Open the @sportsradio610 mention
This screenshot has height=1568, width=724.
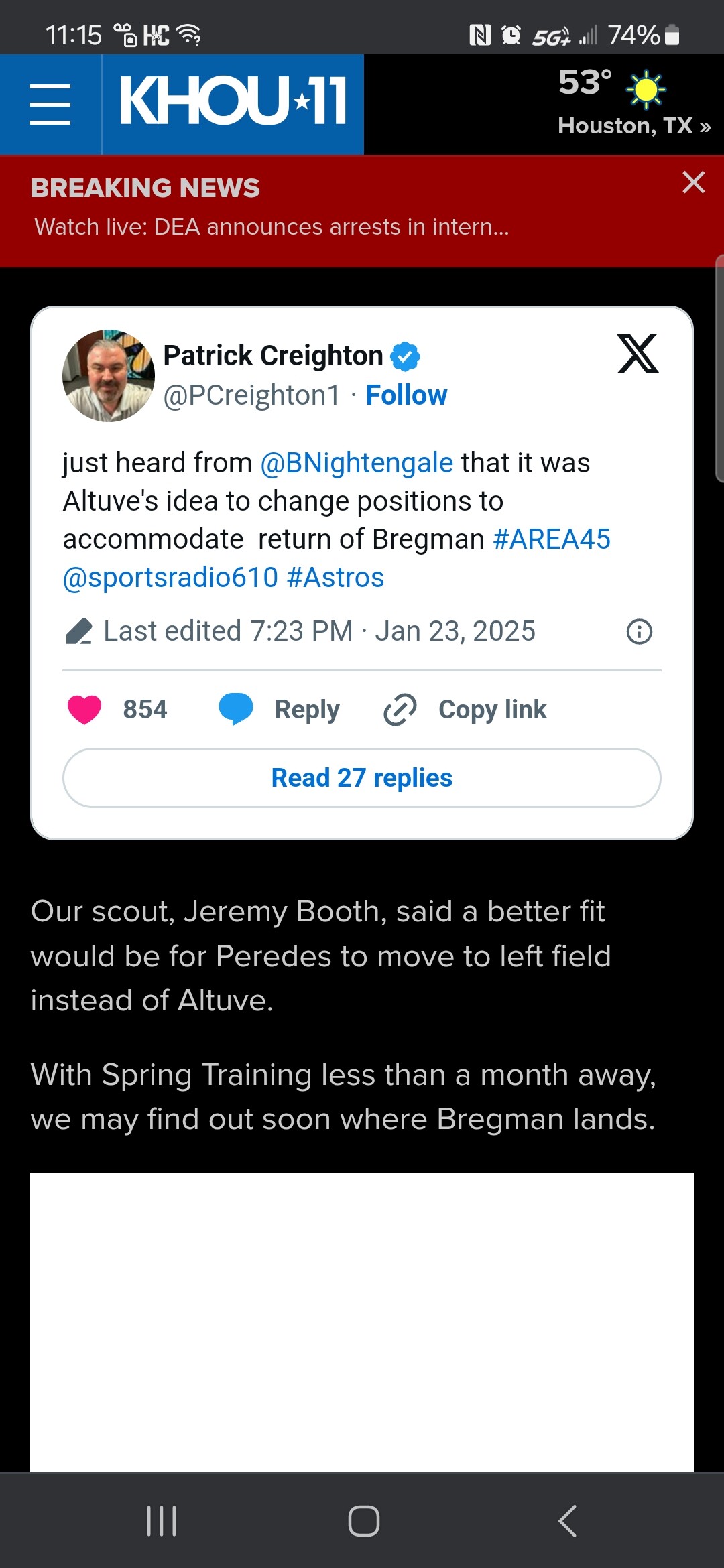(170, 578)
